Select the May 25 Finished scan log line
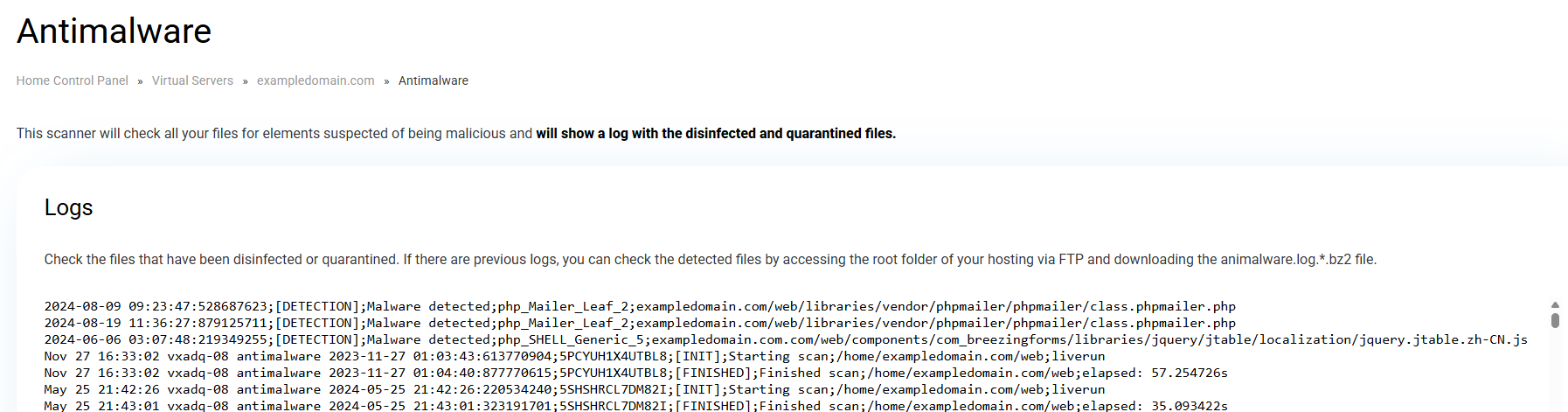The image size is (1568, 412). (x=635, y=405)
